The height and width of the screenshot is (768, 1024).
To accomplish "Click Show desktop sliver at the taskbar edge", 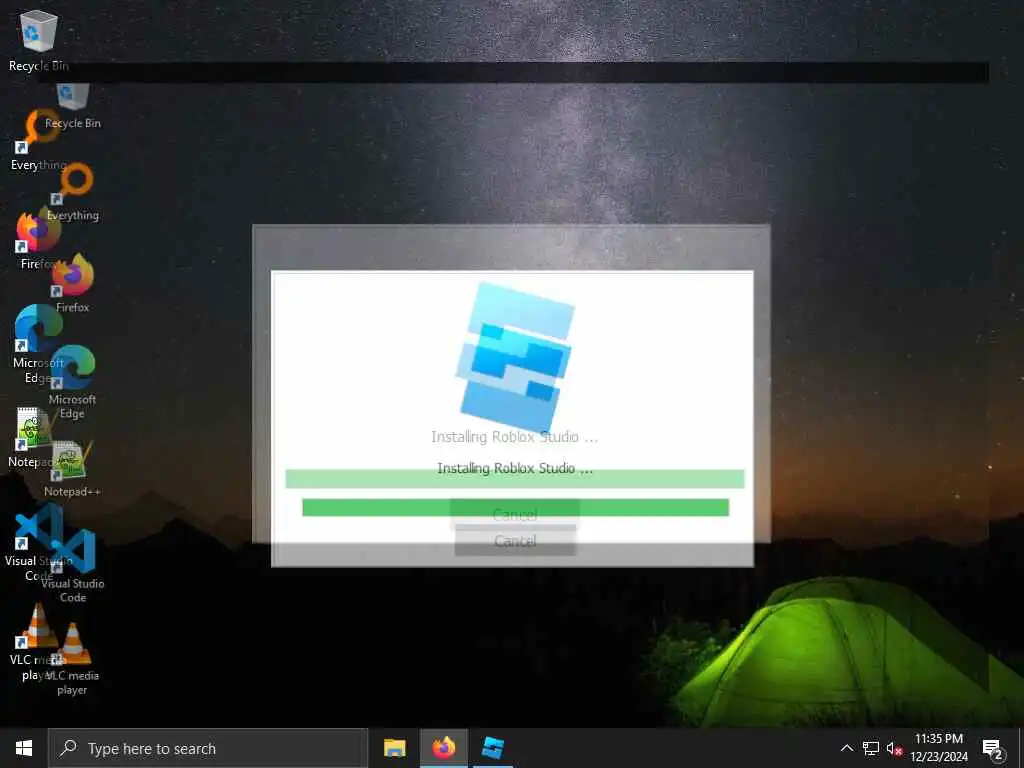I will (x=1021, y=748).
